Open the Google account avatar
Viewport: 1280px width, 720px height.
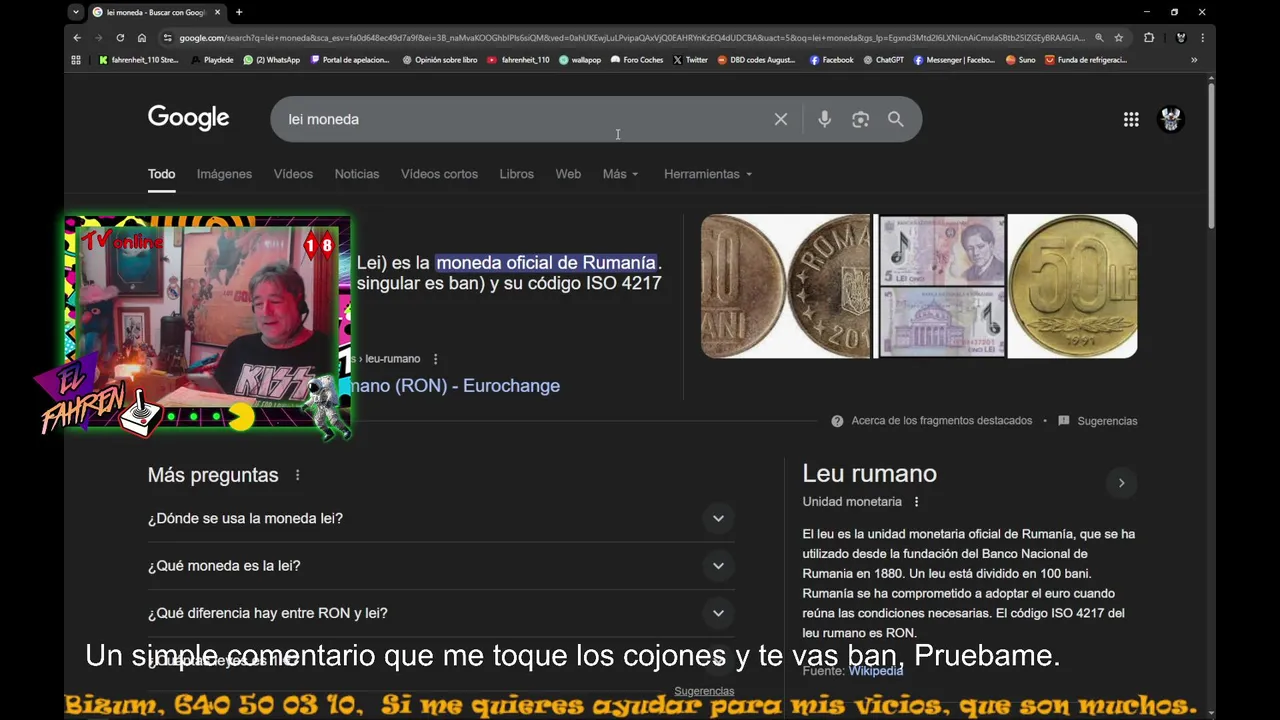[1171, 119]
